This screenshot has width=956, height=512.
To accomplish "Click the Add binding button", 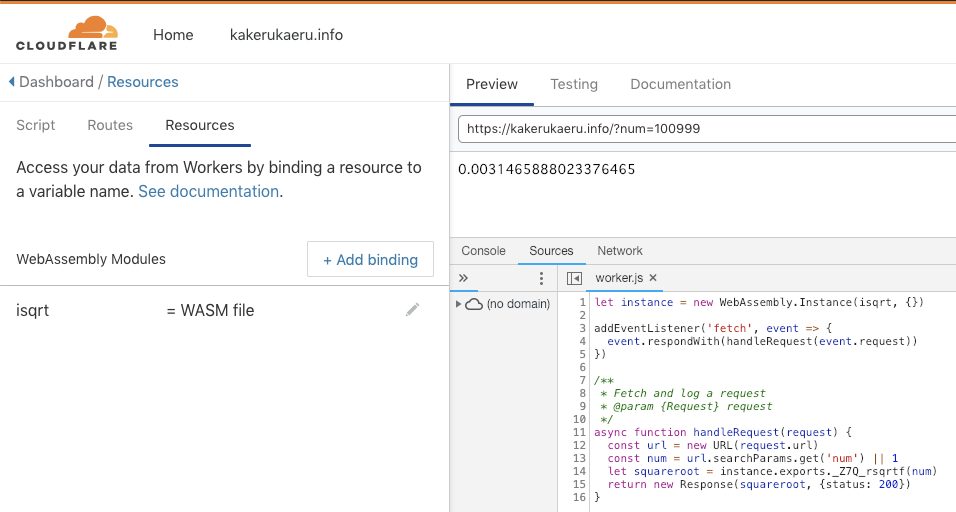I will pyautogui.click(x=370, y=260).
